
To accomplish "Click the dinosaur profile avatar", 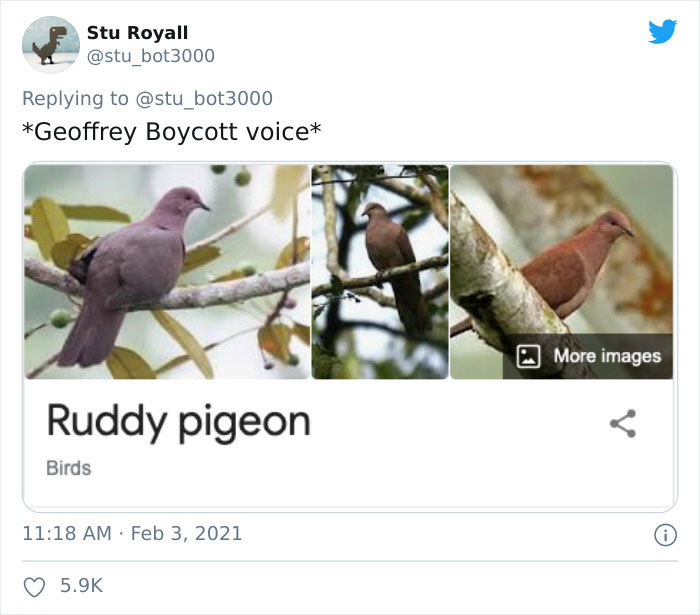I will 50,45.
